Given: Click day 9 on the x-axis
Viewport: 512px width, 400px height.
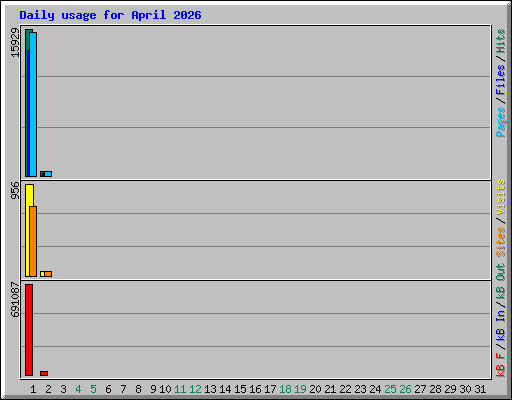Looking at the screenshot, I should pyautogui.click(x=153, y=389).
